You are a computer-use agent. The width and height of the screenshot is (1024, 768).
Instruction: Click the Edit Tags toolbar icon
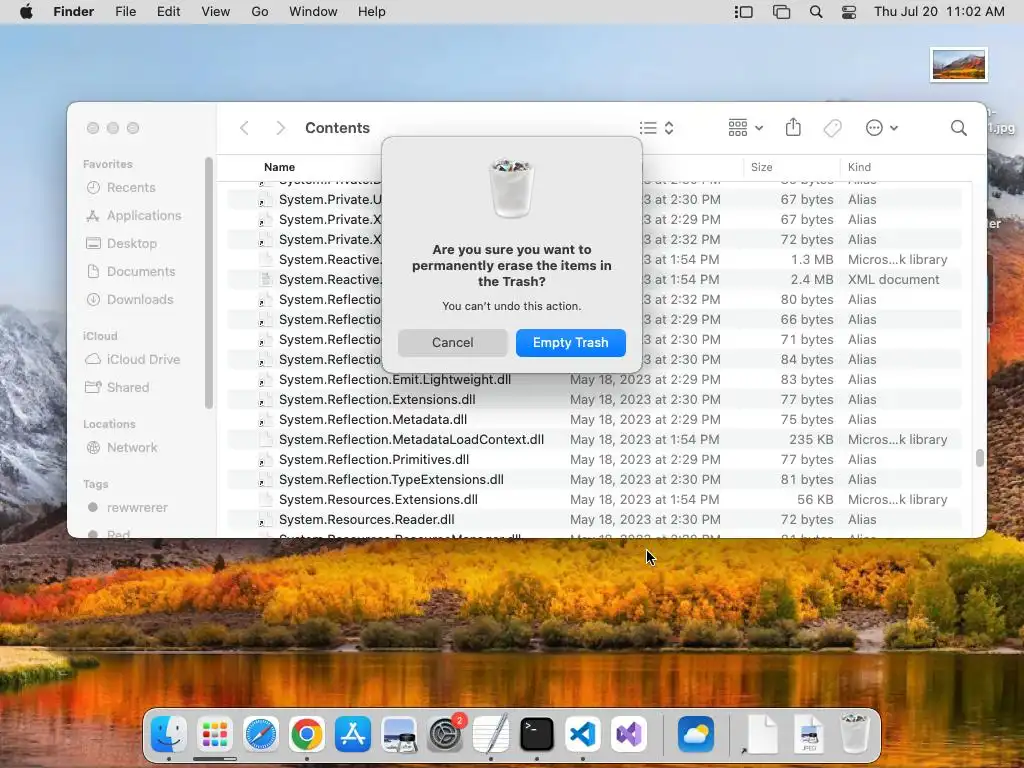click(833, 128)
